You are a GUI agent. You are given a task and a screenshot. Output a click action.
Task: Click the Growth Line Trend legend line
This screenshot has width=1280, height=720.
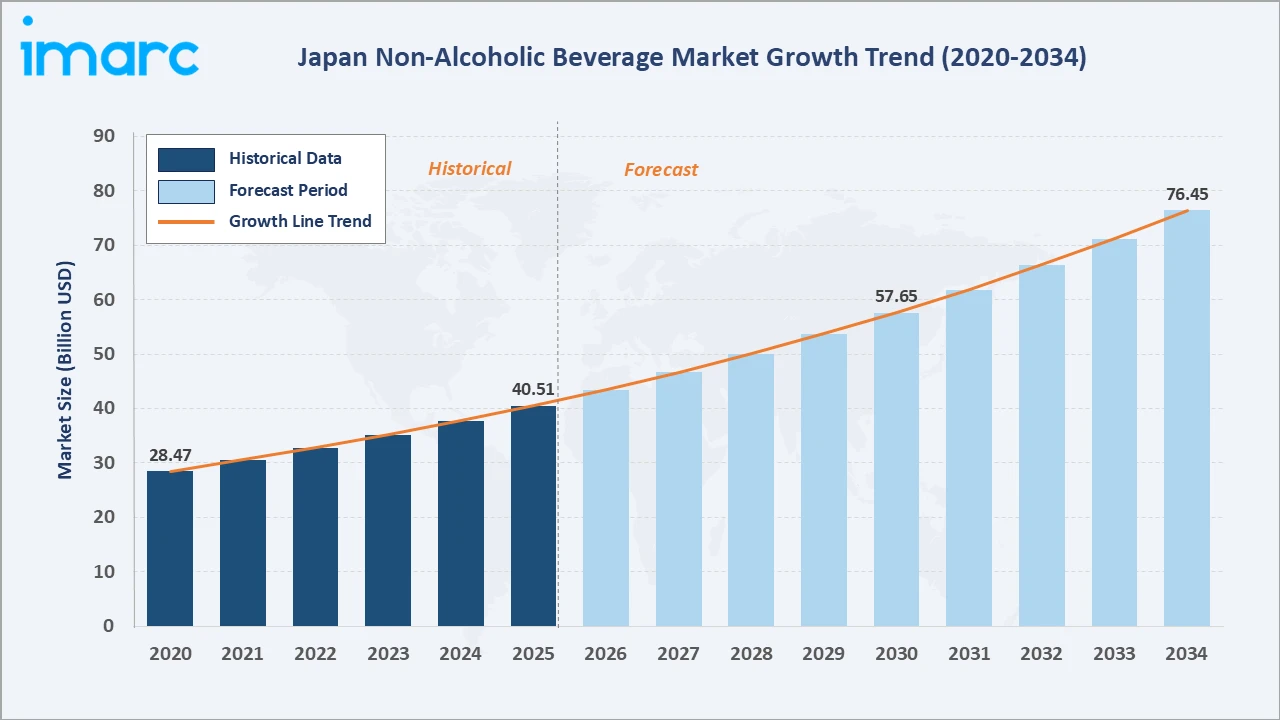pyautogui.click(x=186, y=222)
